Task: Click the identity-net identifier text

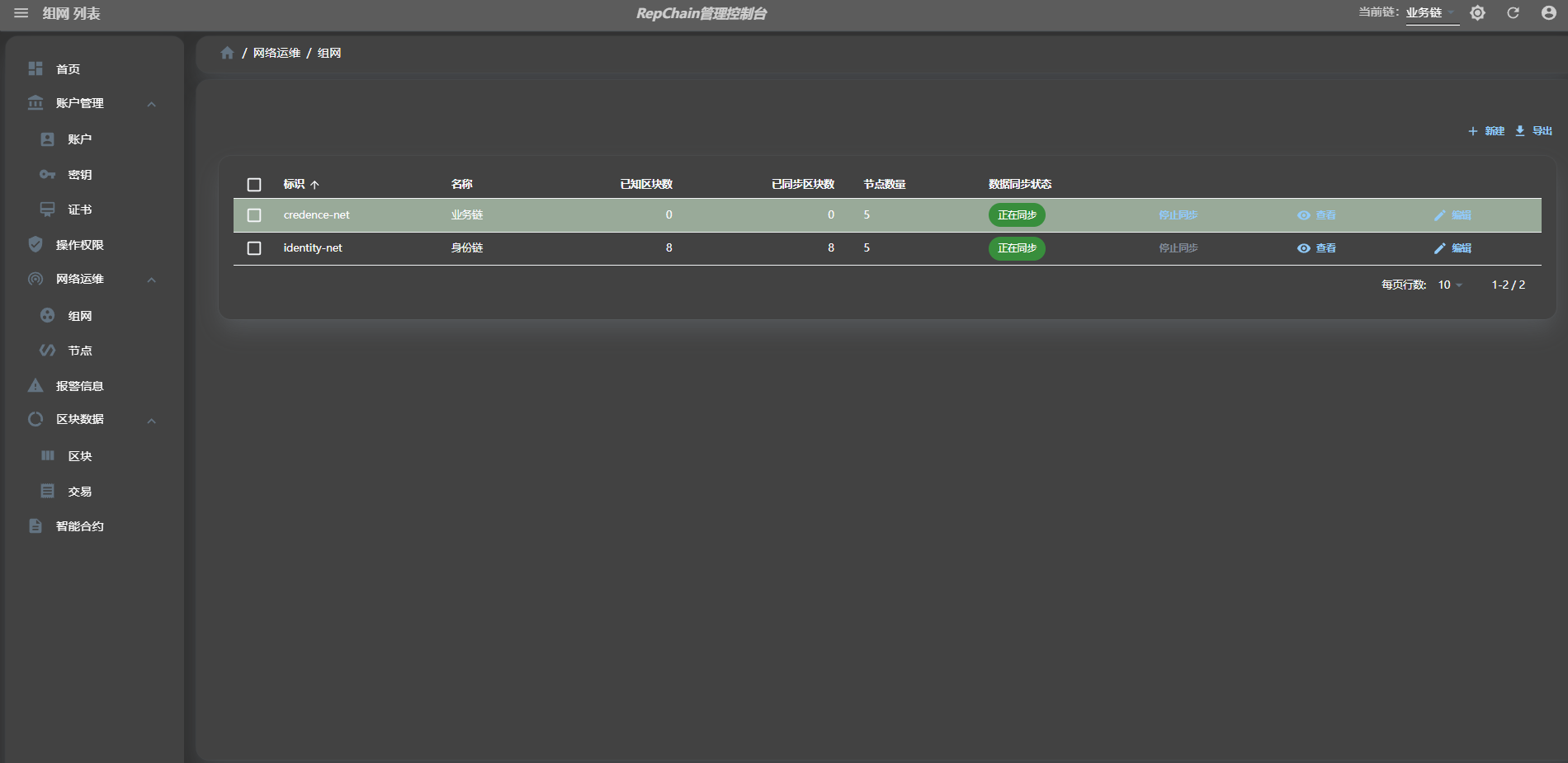Action: 313,248
